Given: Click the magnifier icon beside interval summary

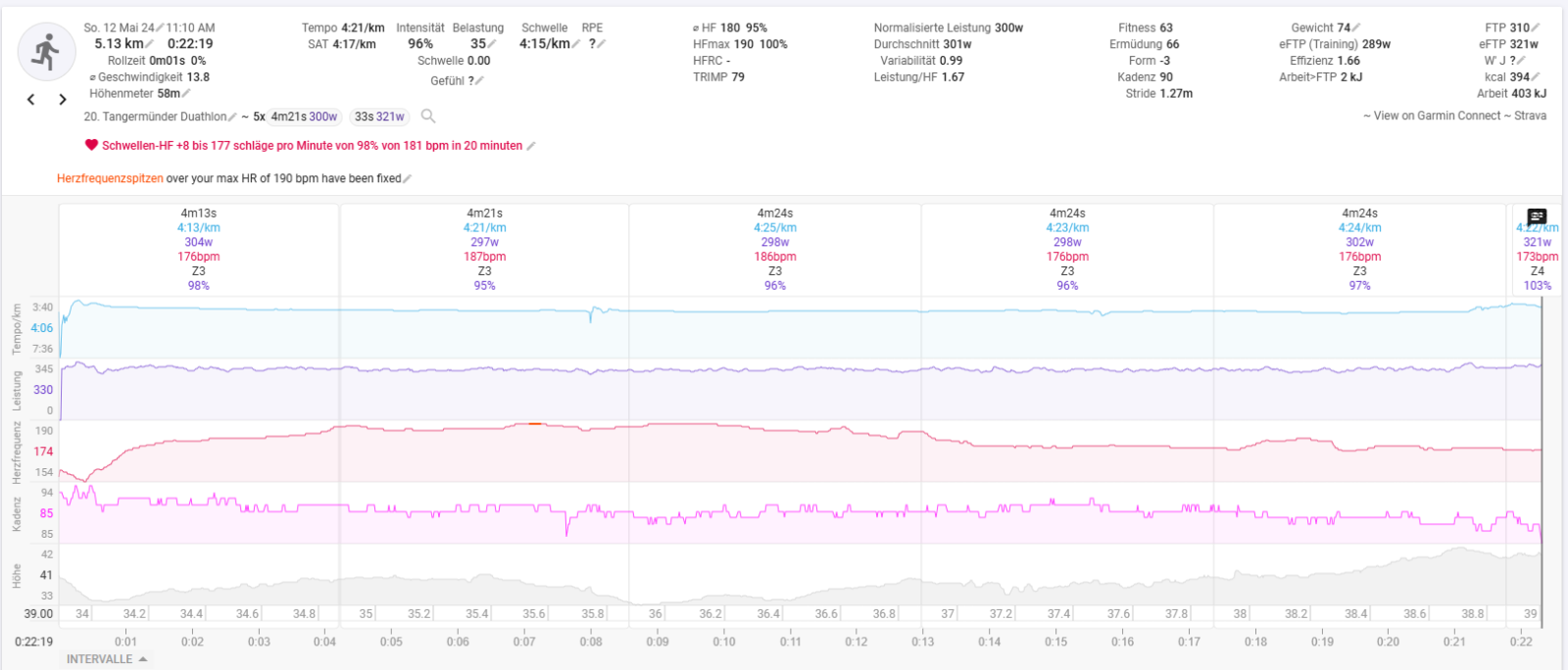Looking at the screenshot, I should (x=428, y=117).
